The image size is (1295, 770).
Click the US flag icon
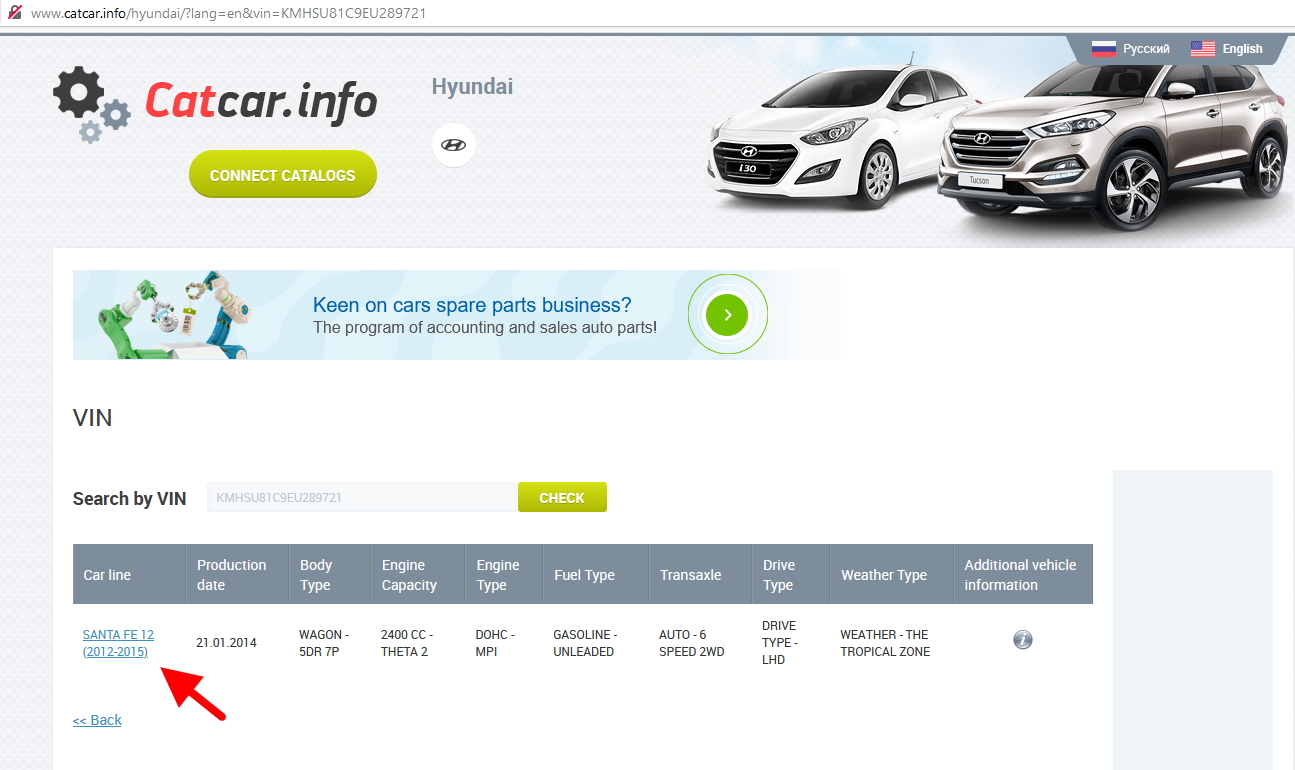pyautogui.click(x=1202, y=49)
